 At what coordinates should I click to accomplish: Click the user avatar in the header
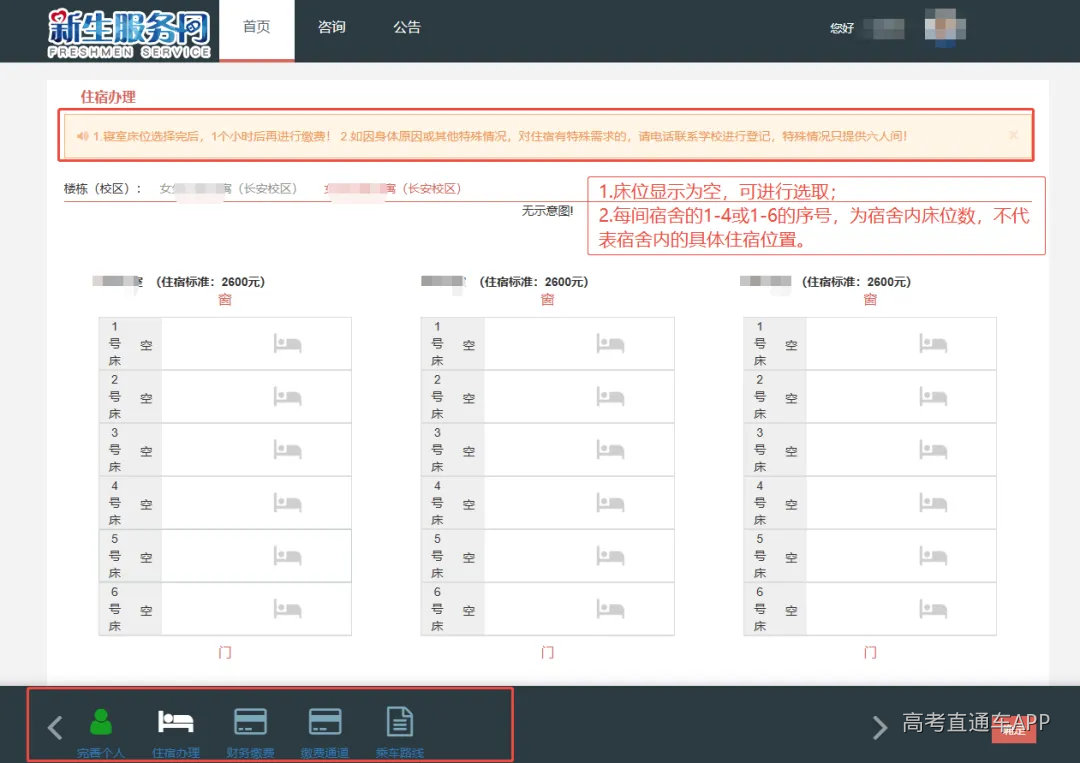click(945, 28)
